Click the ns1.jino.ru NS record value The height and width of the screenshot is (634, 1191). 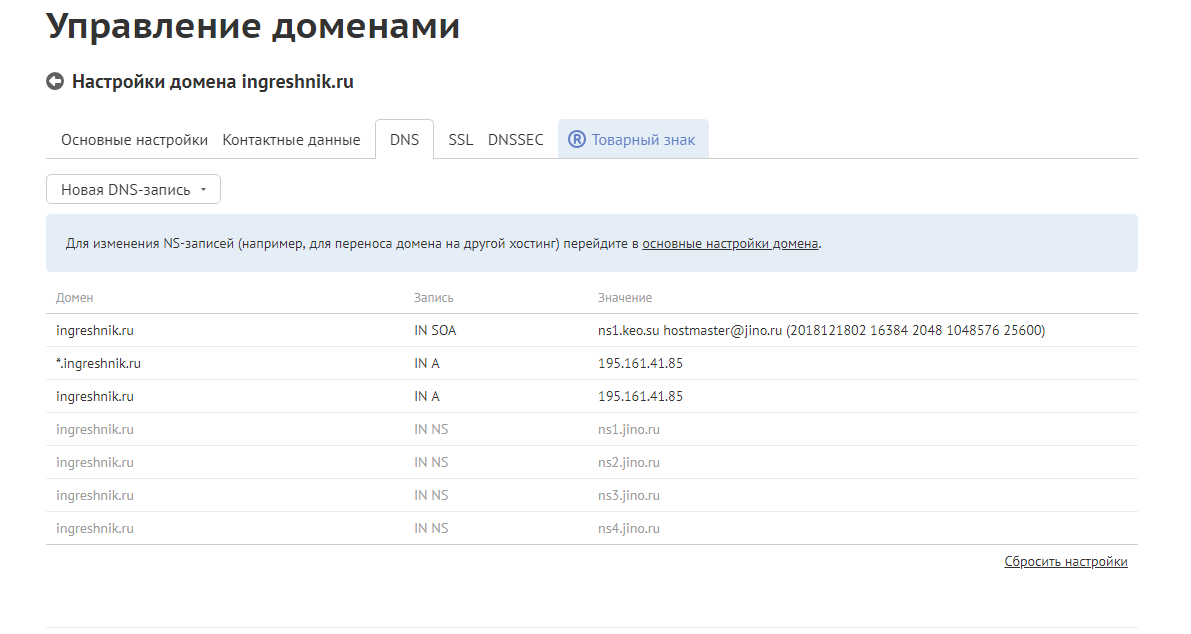628,429
